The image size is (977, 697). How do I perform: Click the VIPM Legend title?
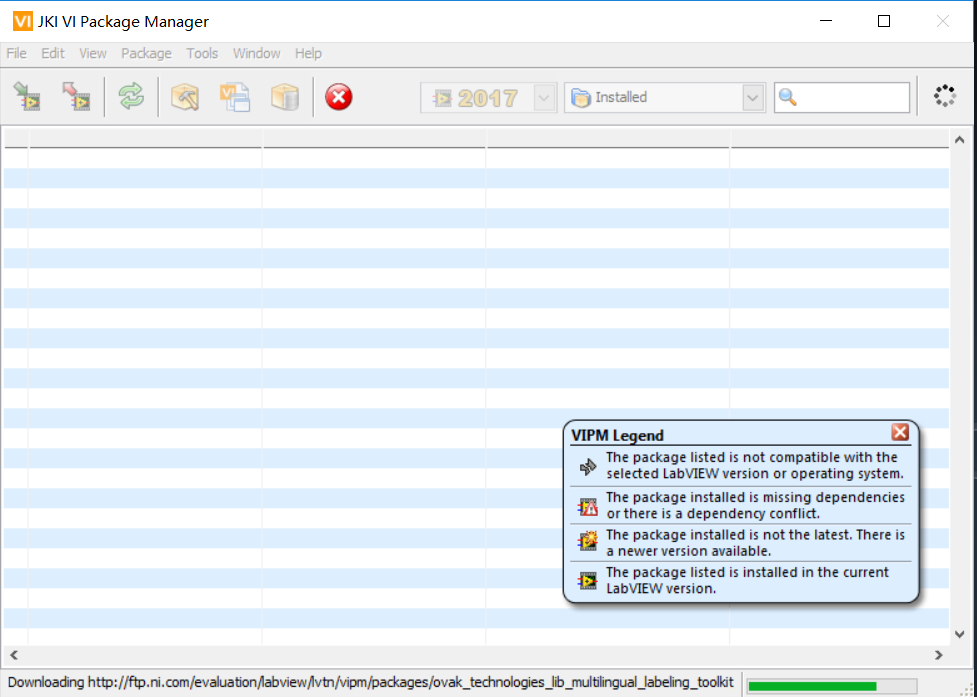pos(617,435)
